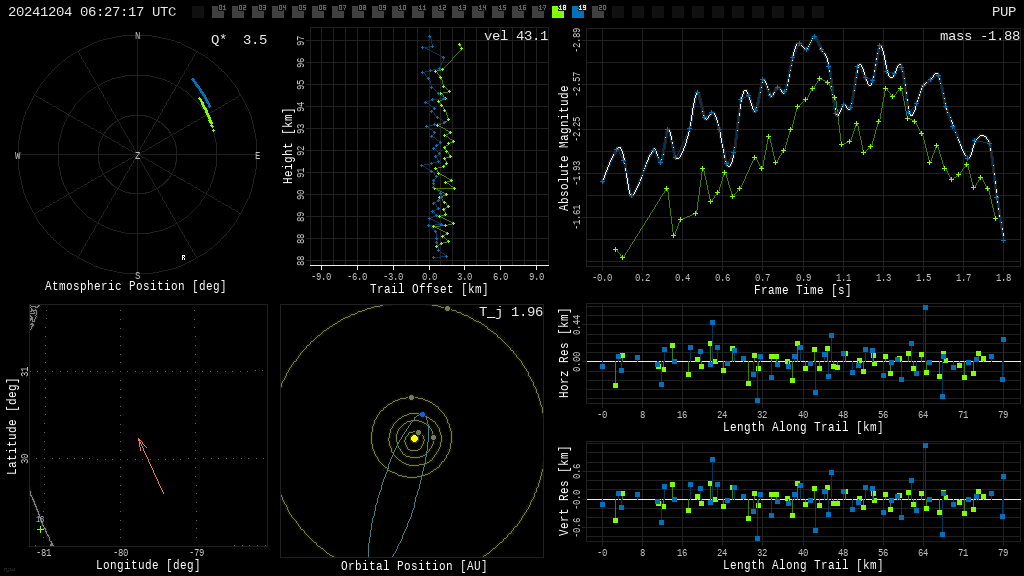The height and width of the screenshot is (576, 1024).
Task: Click station 01 square in the top strip
Action: pyautogui.click(x=218, y=12)
